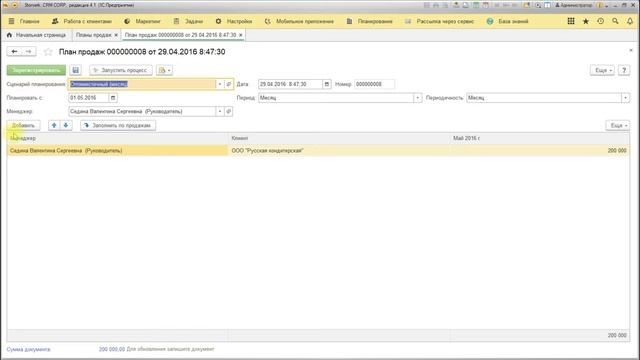Open the Favorites star in top bar

pyautogui.click(x=586, y=21)
